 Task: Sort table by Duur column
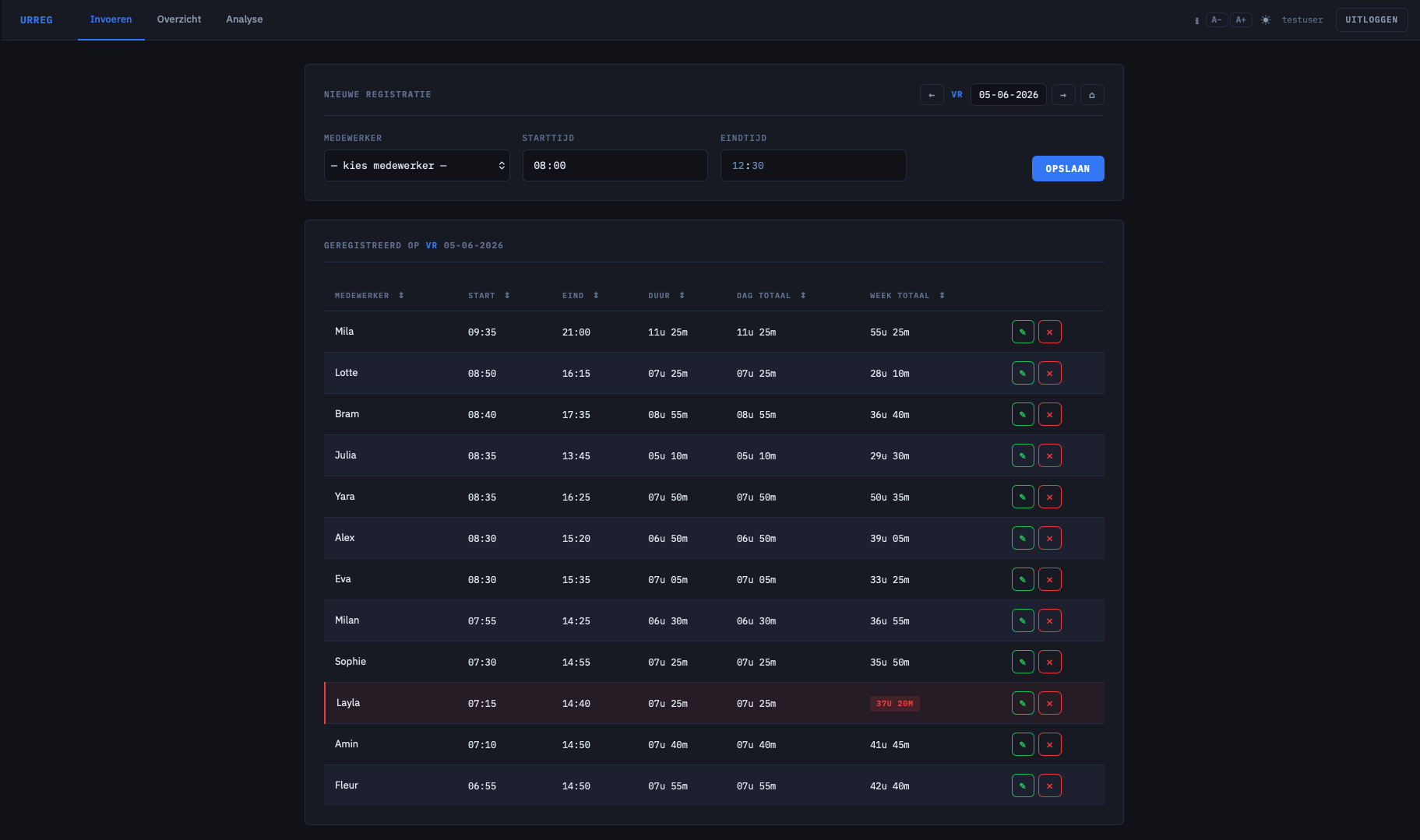click(666, 296)
